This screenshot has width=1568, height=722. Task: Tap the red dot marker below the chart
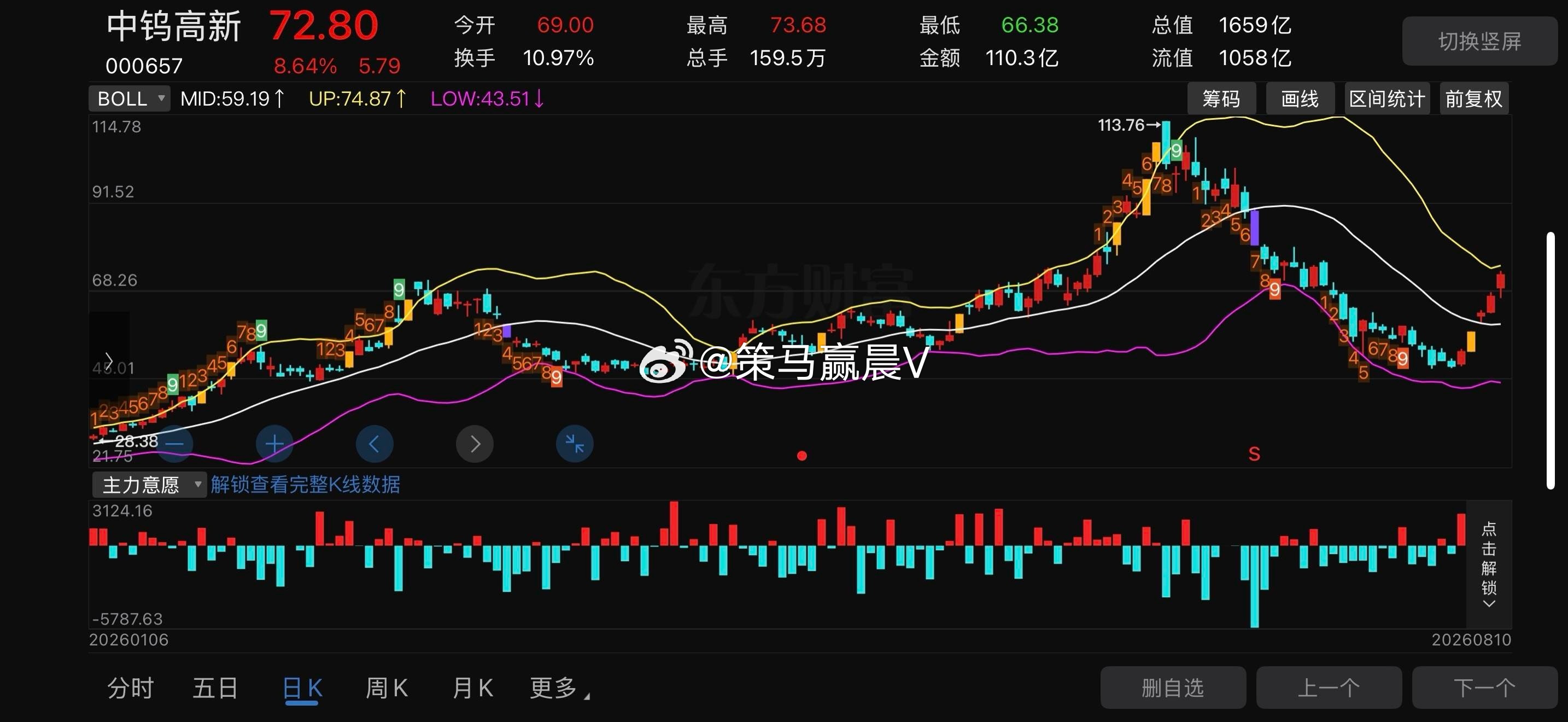point(801,456)
